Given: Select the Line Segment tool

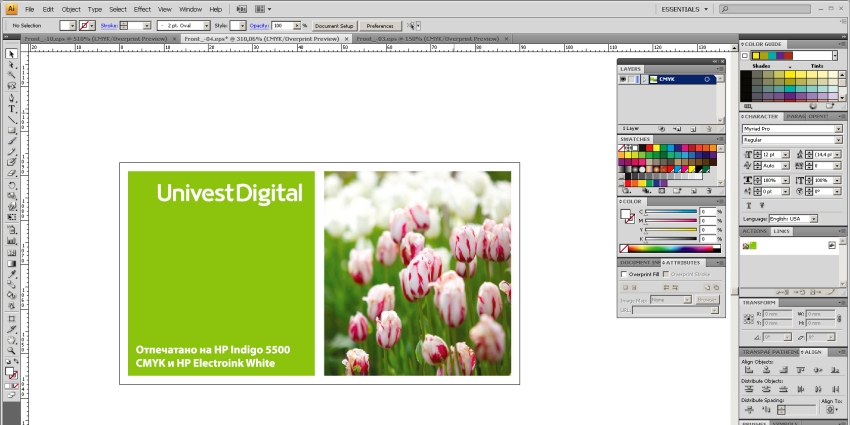Looking at the screenshot, I should point(11,119).
